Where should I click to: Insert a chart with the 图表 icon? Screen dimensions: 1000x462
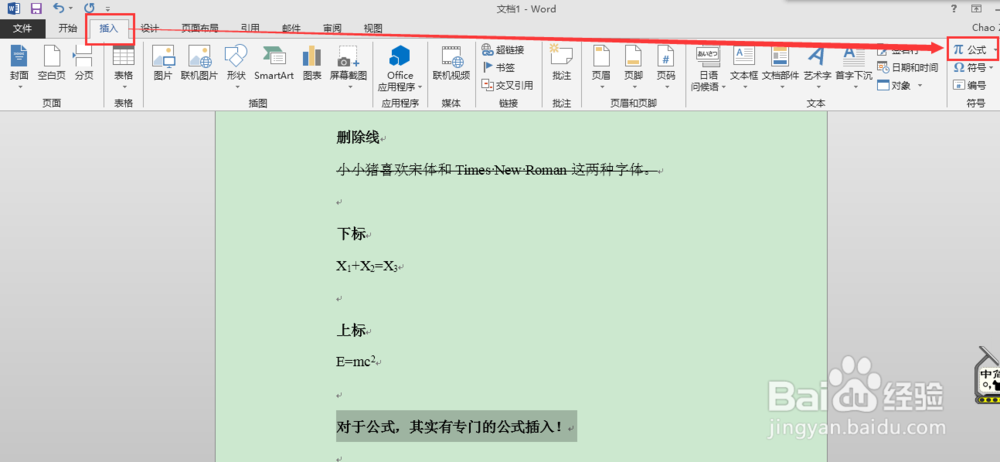point(312,64)
